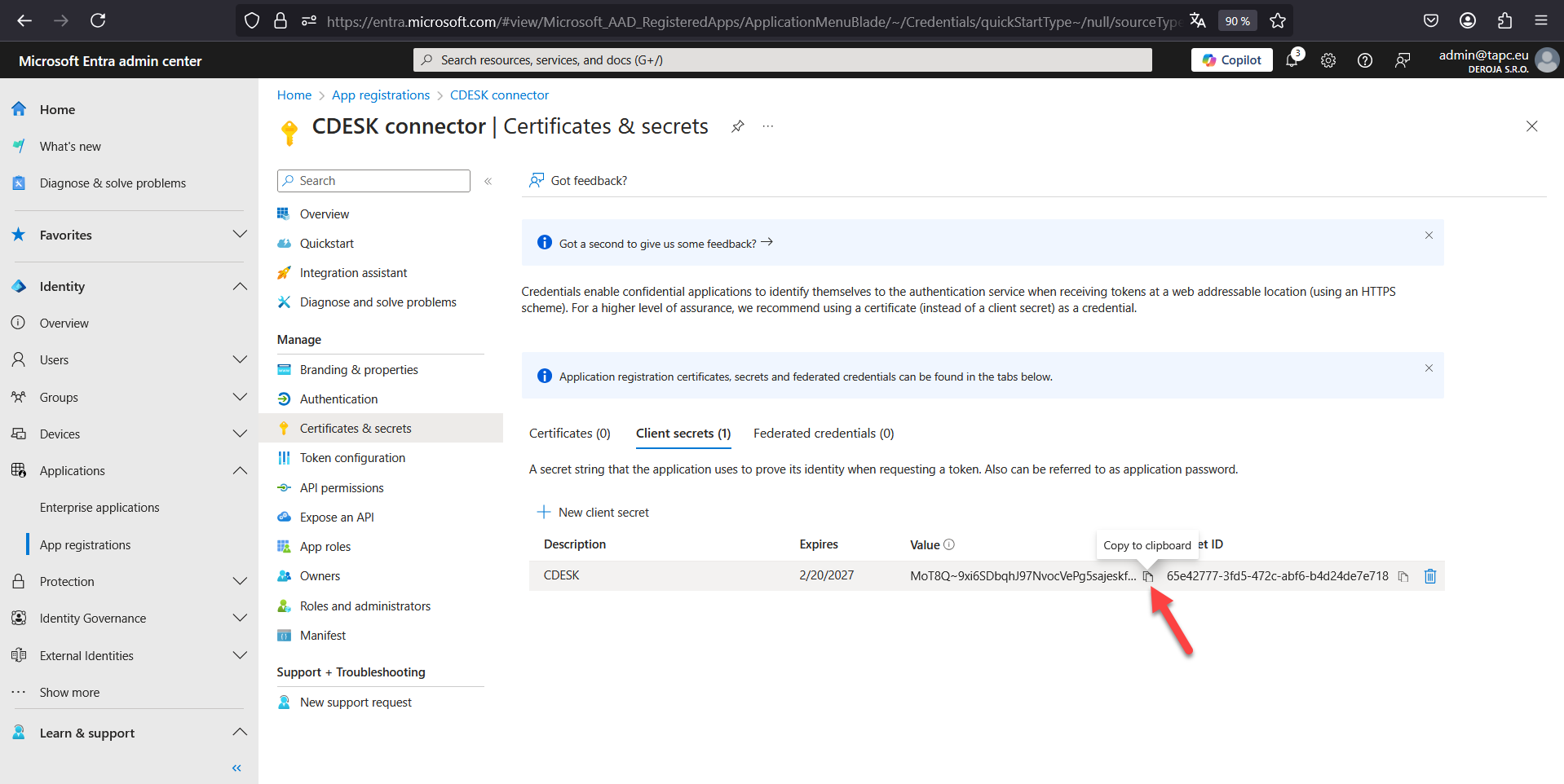
Task: Open notifications bell in top bar
Action: 1292,59
